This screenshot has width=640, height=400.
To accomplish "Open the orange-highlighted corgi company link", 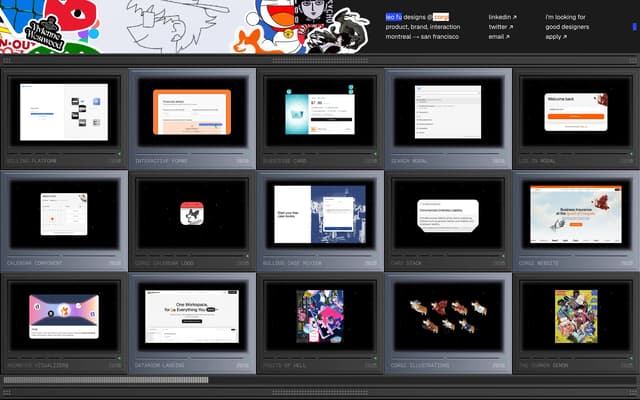I will click(x=441, y=17).
